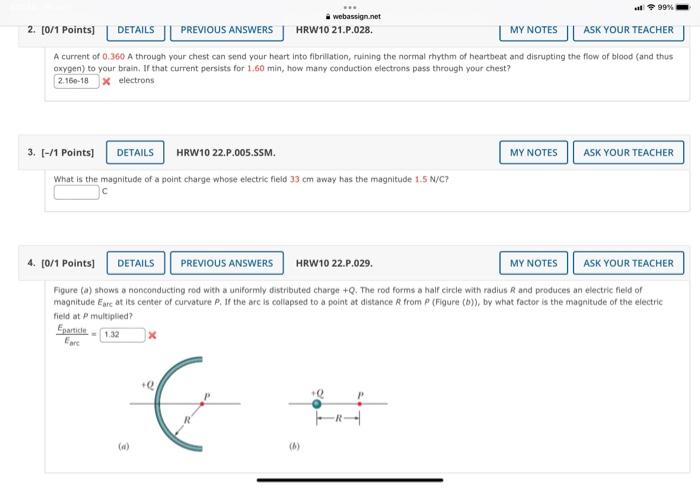Open MY NOTES for question 3
Viewport: 700px width, 487px height.
tap(533, 153)
